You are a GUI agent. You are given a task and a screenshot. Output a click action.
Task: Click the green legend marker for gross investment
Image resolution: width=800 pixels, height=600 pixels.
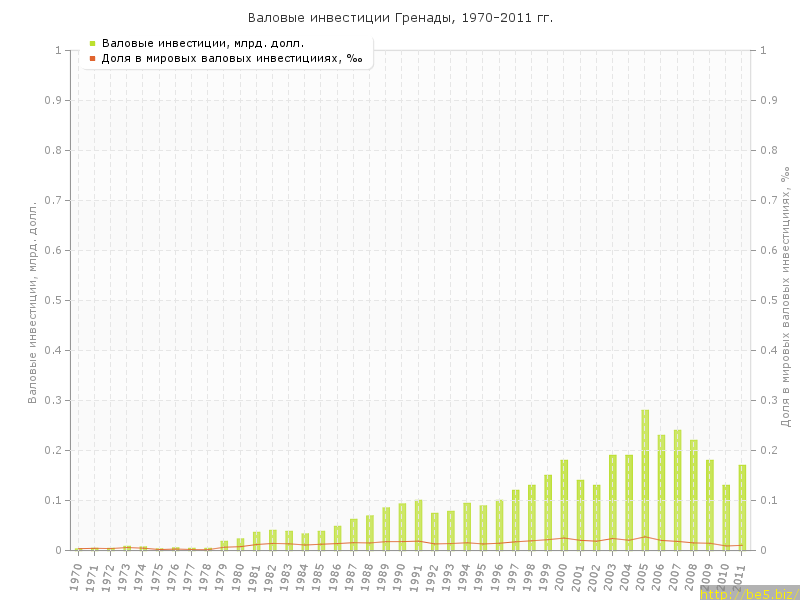point(92,43)
